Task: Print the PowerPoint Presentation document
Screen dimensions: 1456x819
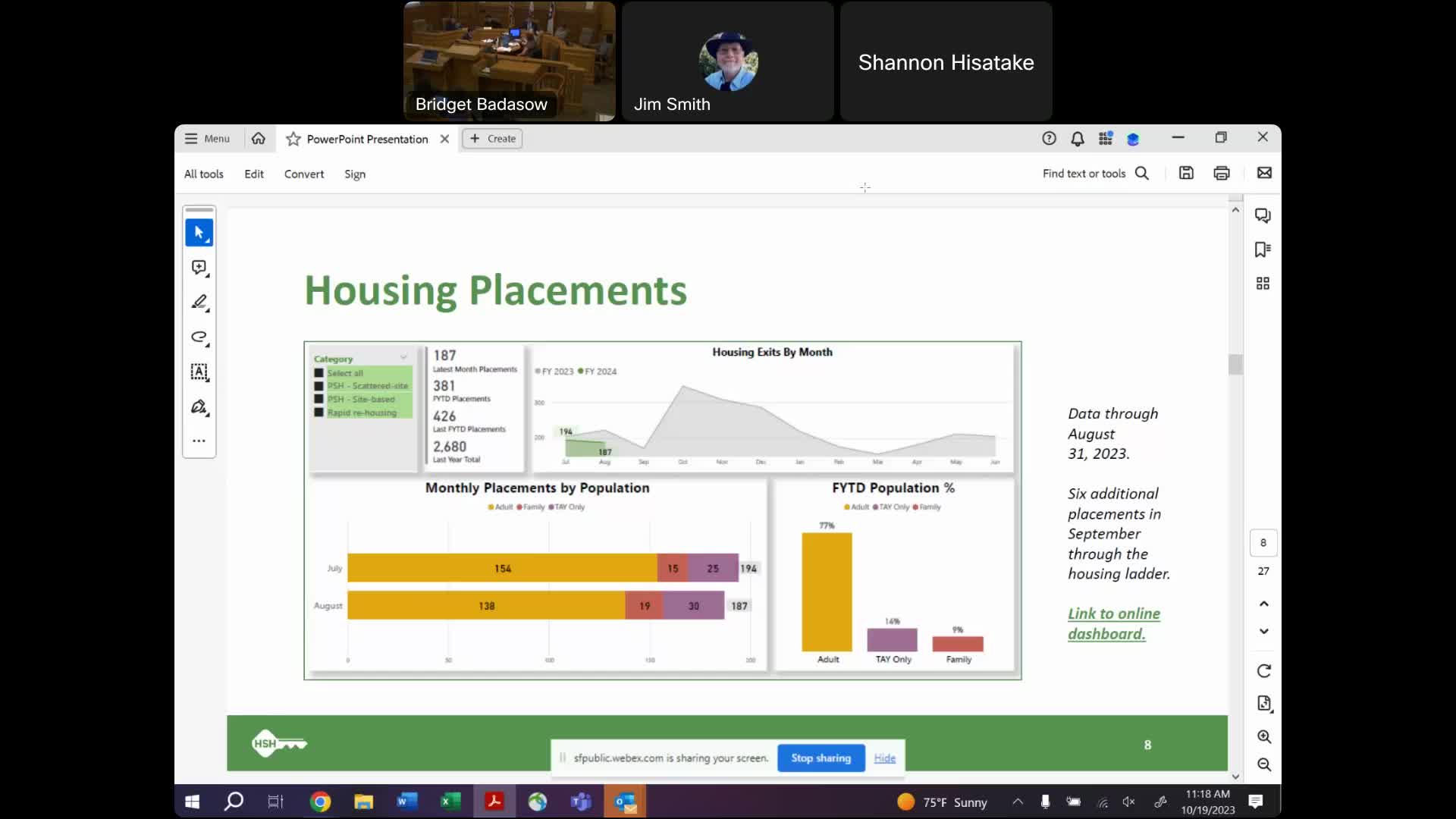Action: pyautogui.click(x=1222, y=173)
